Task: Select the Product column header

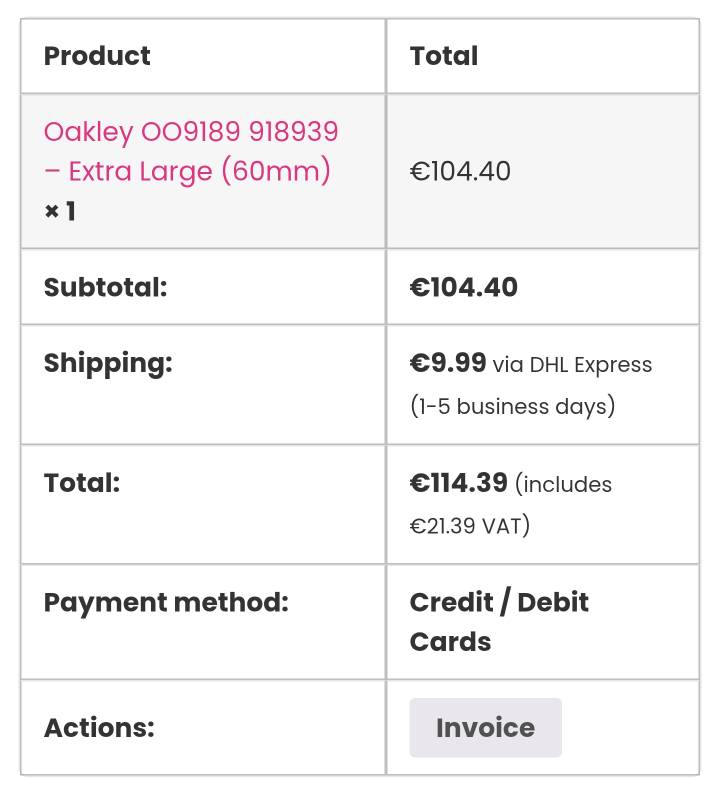Action: pos(97,56)
